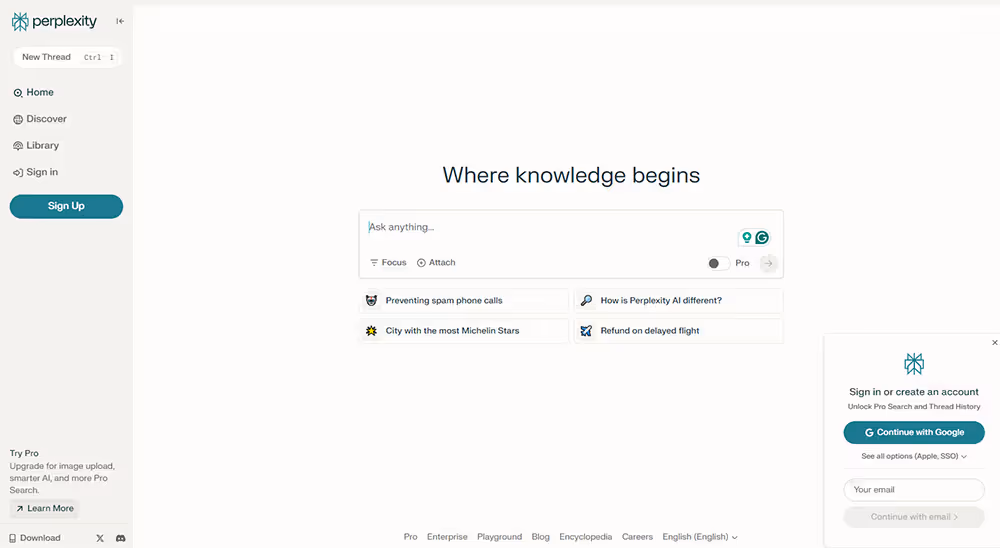Open the Playground footer link
The height and width of the screenshot is (548, 1000).
[499, 537]
